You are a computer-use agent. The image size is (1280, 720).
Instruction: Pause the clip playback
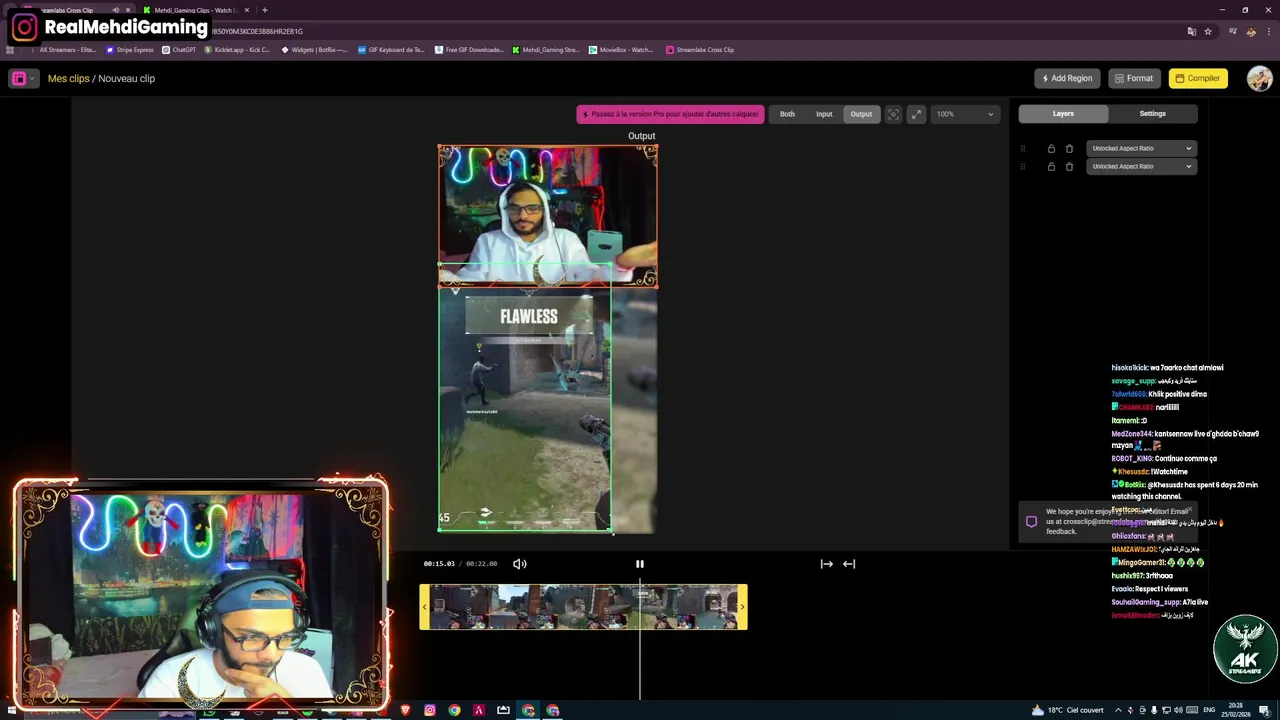(x=640, y=564)
